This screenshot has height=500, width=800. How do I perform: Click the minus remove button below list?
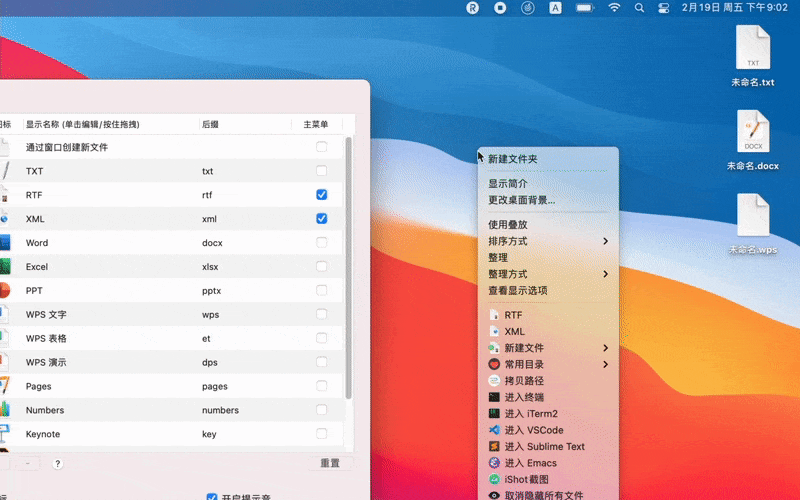pos(28,463)
